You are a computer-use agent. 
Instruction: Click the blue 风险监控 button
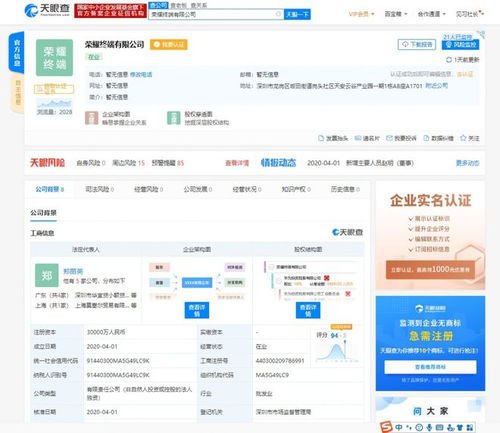click(x=460, y=45)
